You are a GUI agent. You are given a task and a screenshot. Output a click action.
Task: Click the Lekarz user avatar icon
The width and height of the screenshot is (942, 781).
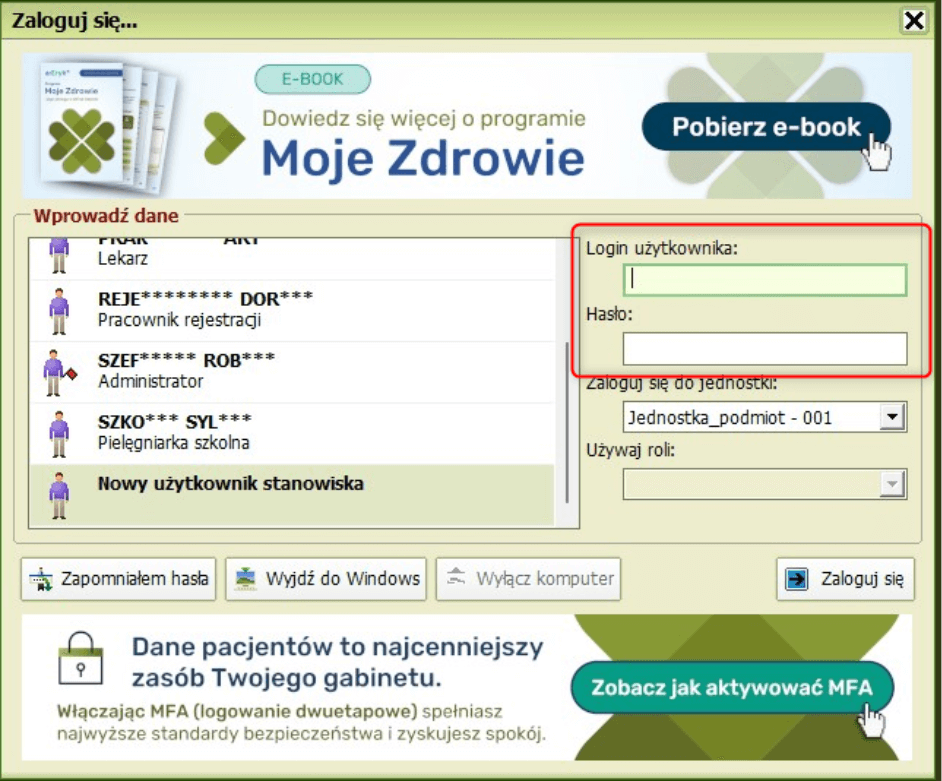tap(59, 255)
